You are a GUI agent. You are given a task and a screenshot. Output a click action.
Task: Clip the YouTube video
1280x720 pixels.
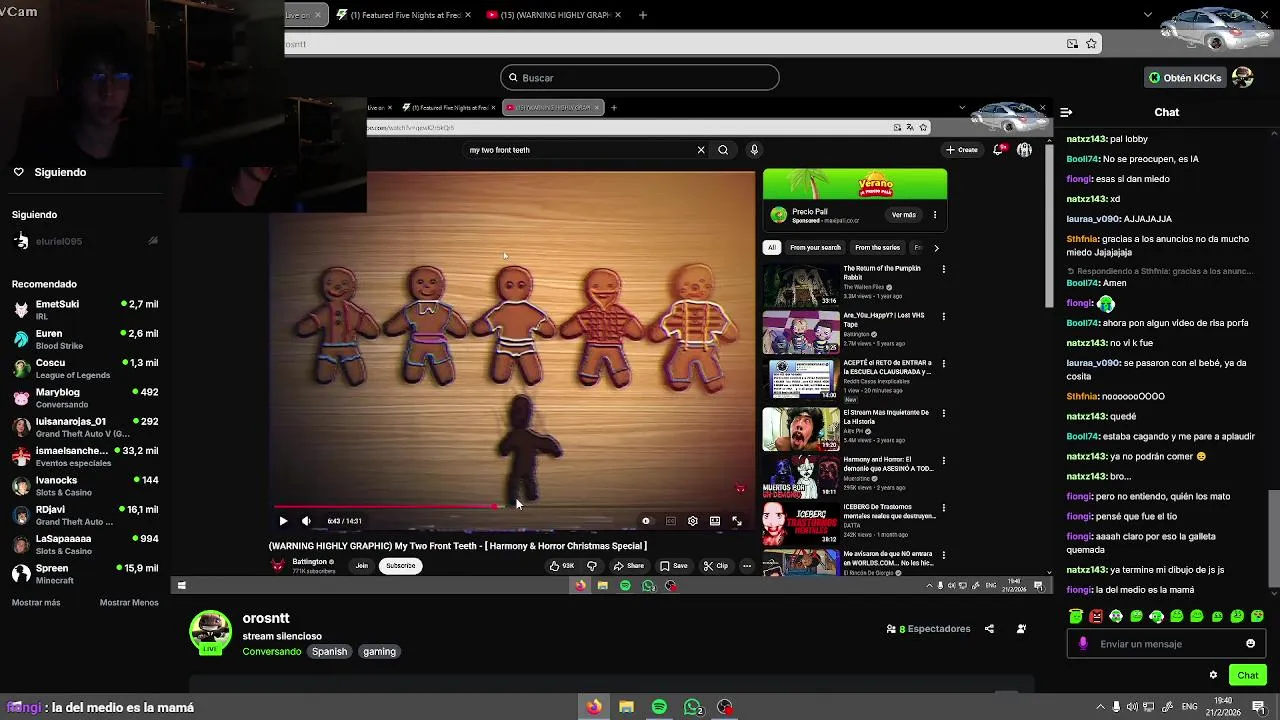tap(716, 566)
